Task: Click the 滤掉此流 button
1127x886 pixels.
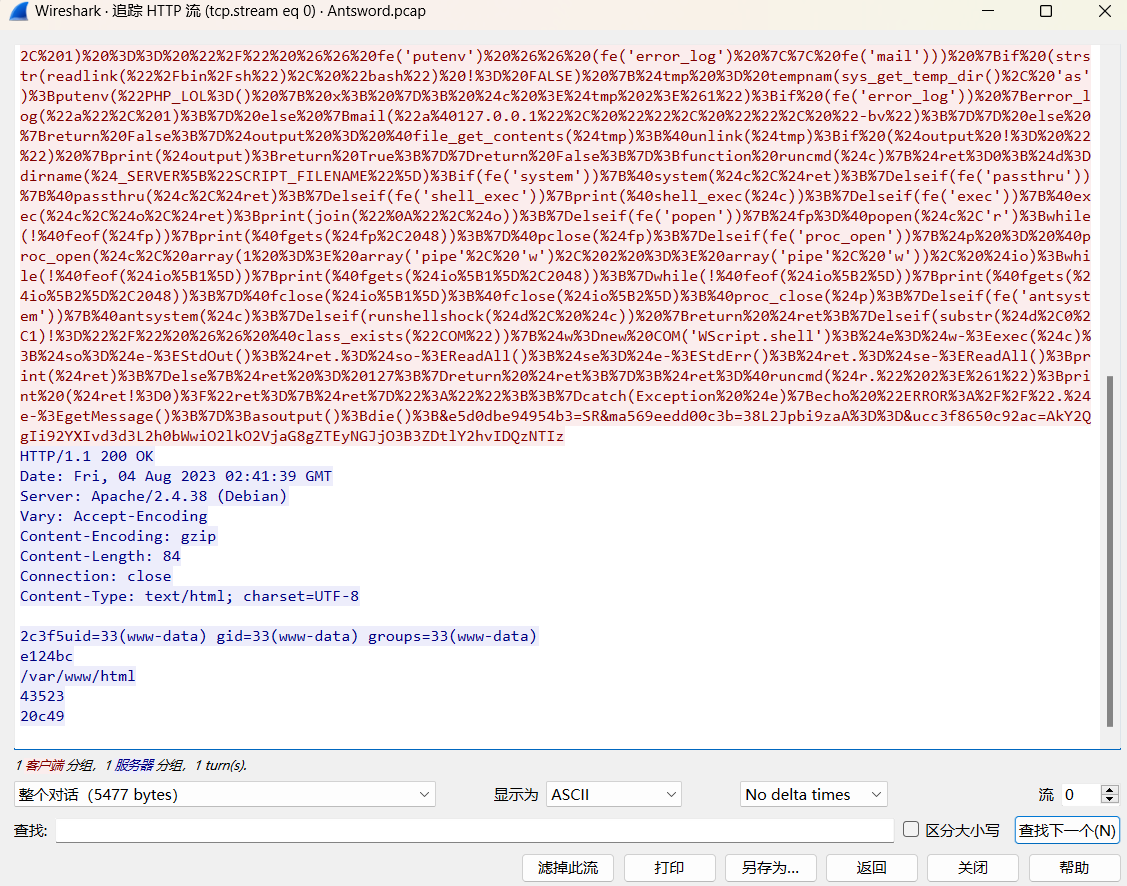Action: click(x=568, y=867)
